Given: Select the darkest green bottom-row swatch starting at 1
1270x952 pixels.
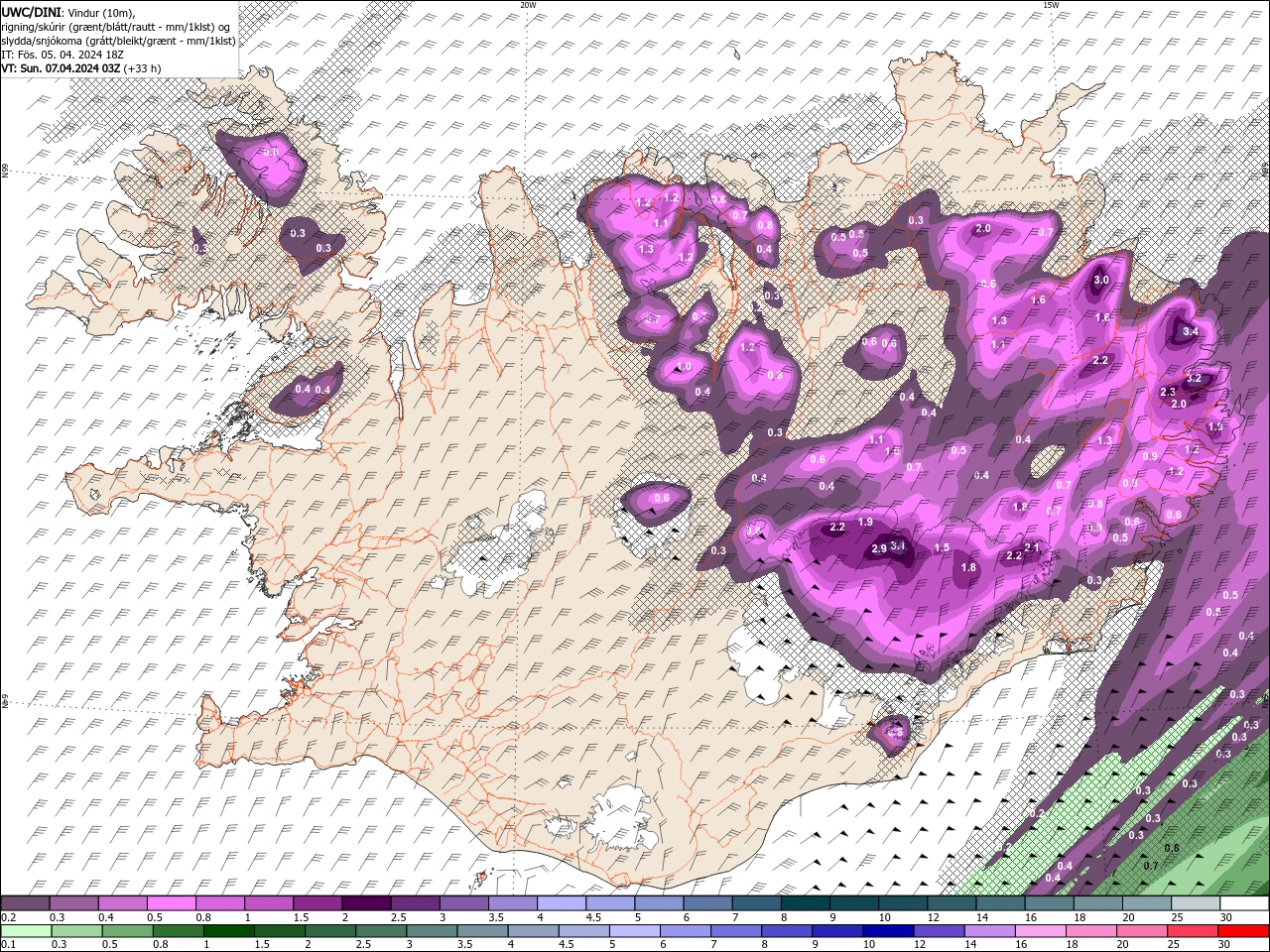Looking at the screenshot, I should 228,931.
